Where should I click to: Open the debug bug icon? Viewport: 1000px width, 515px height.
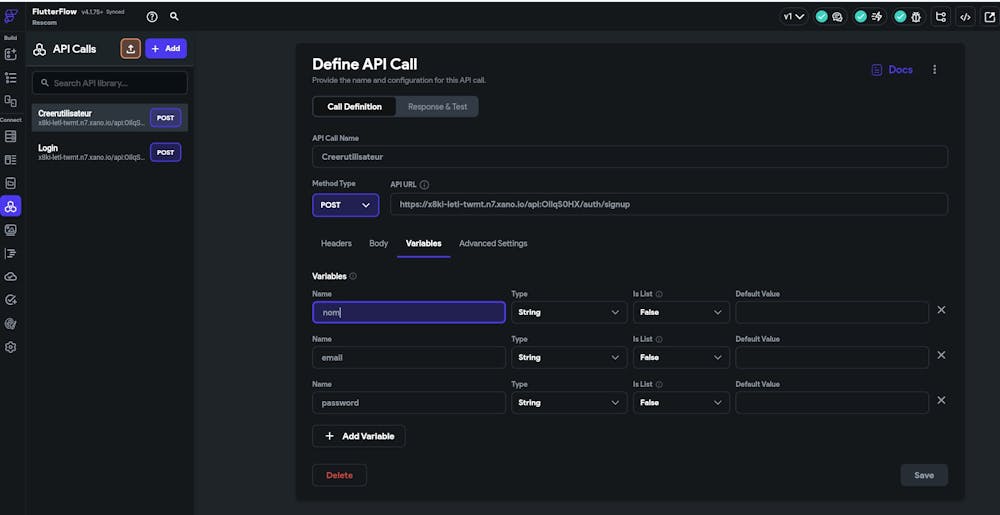pos(914,17)
